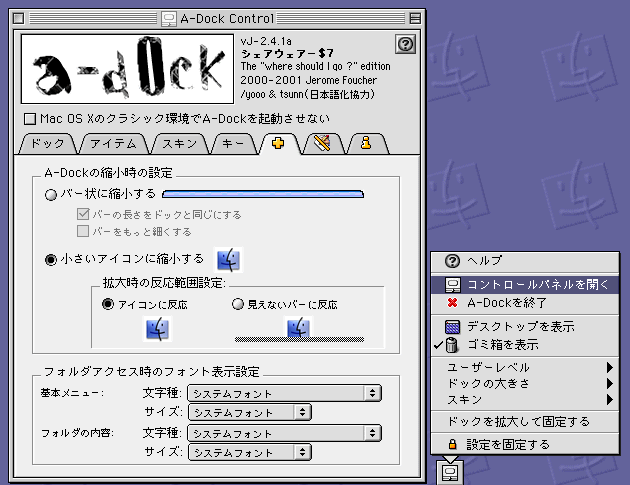Choose コントロールパネルを開く menu item

[525, 284]
